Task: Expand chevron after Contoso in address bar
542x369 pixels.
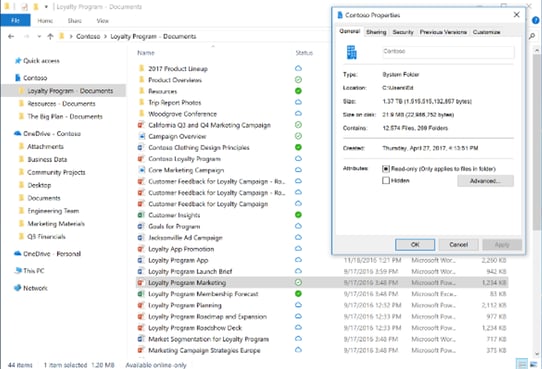Action: (105, 36)
